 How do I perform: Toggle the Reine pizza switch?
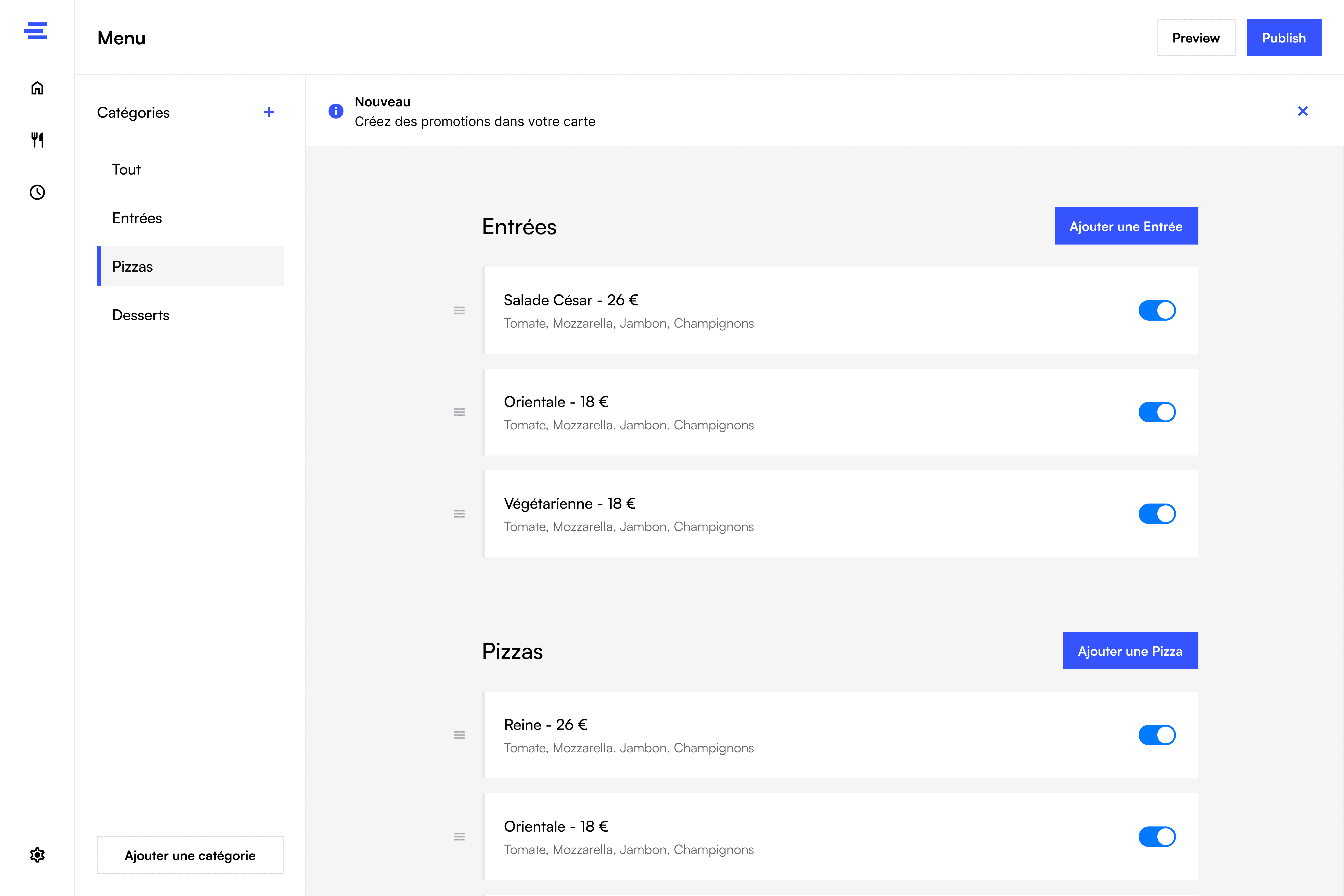1157,735
